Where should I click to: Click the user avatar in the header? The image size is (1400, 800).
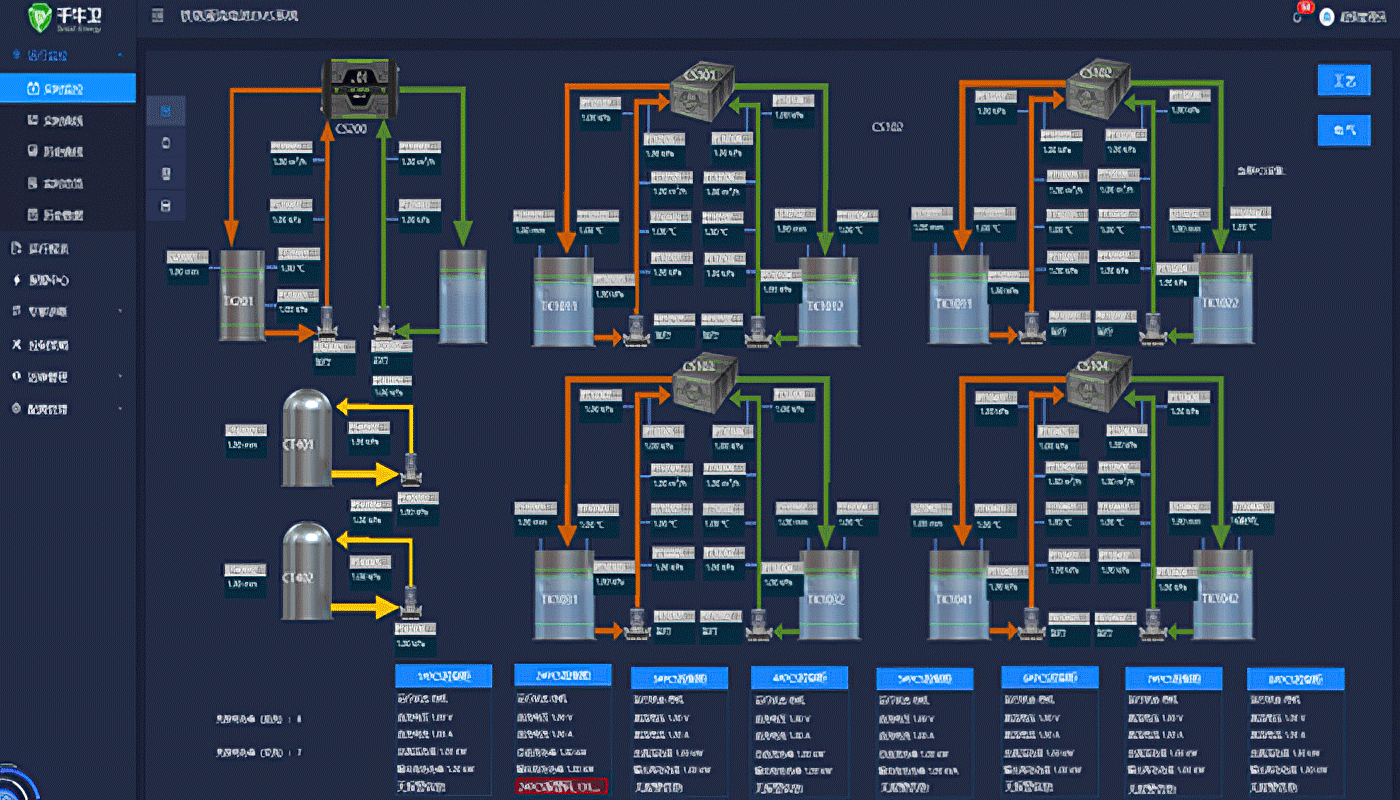[x=1326, y=17]
